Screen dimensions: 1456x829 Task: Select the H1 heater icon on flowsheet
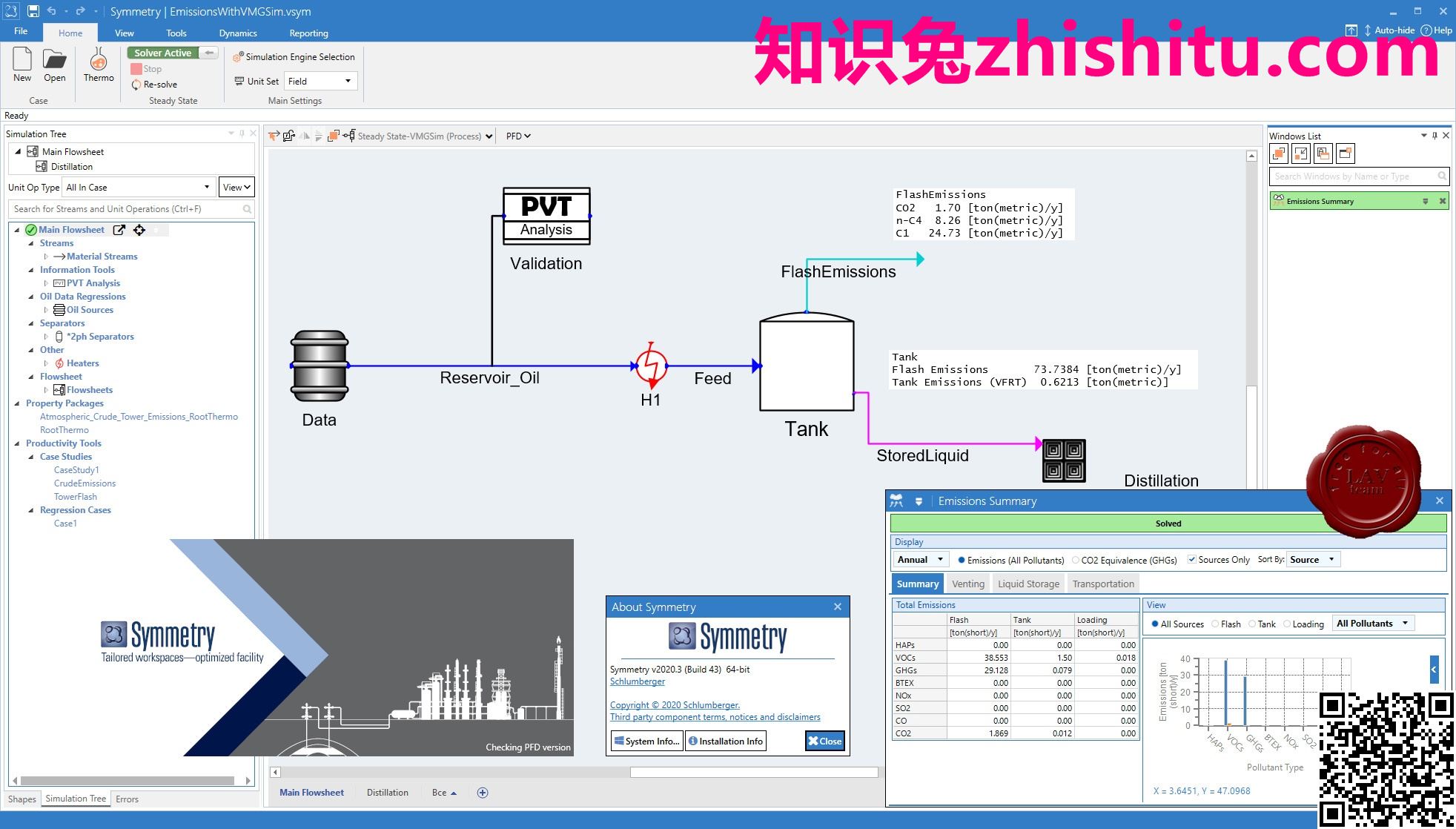point(651,365)
